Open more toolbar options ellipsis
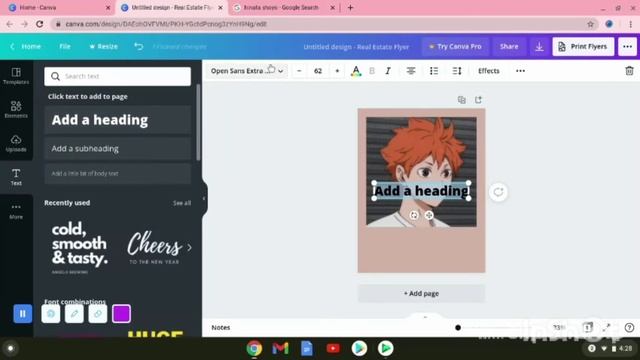 coord(520,71)
